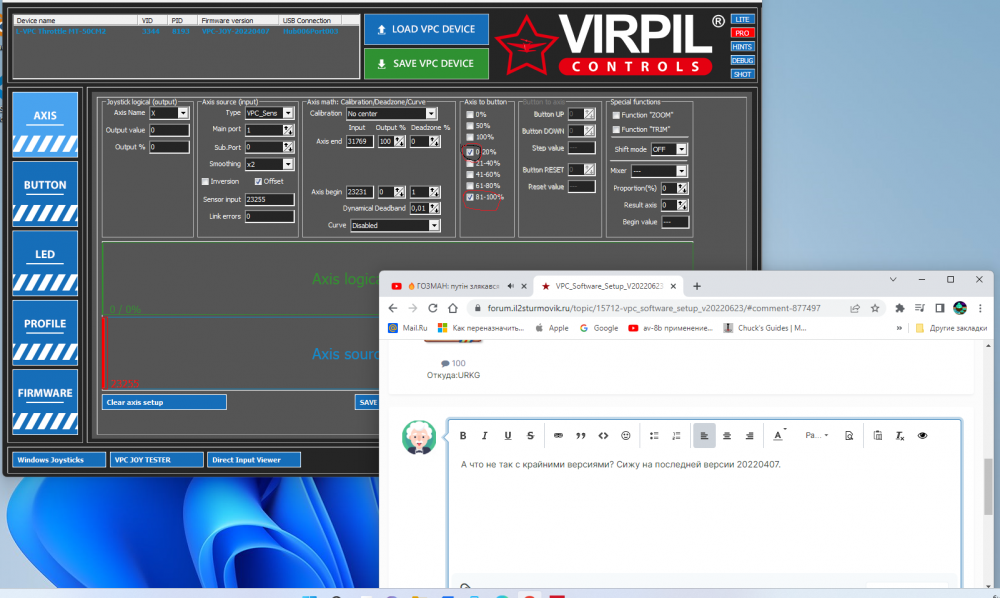
Task: Click SAVE VPC DEVICE button
Action: [x=426, y=64]
